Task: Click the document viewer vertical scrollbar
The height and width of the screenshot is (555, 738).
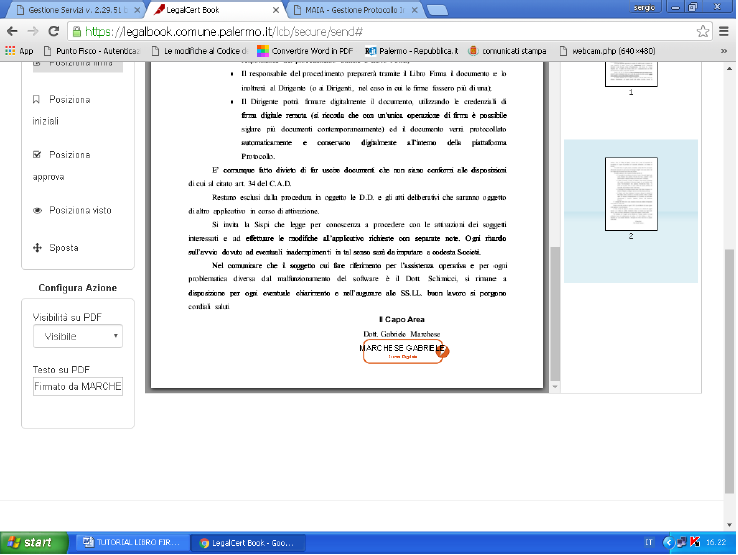Action: pos(555,313)
